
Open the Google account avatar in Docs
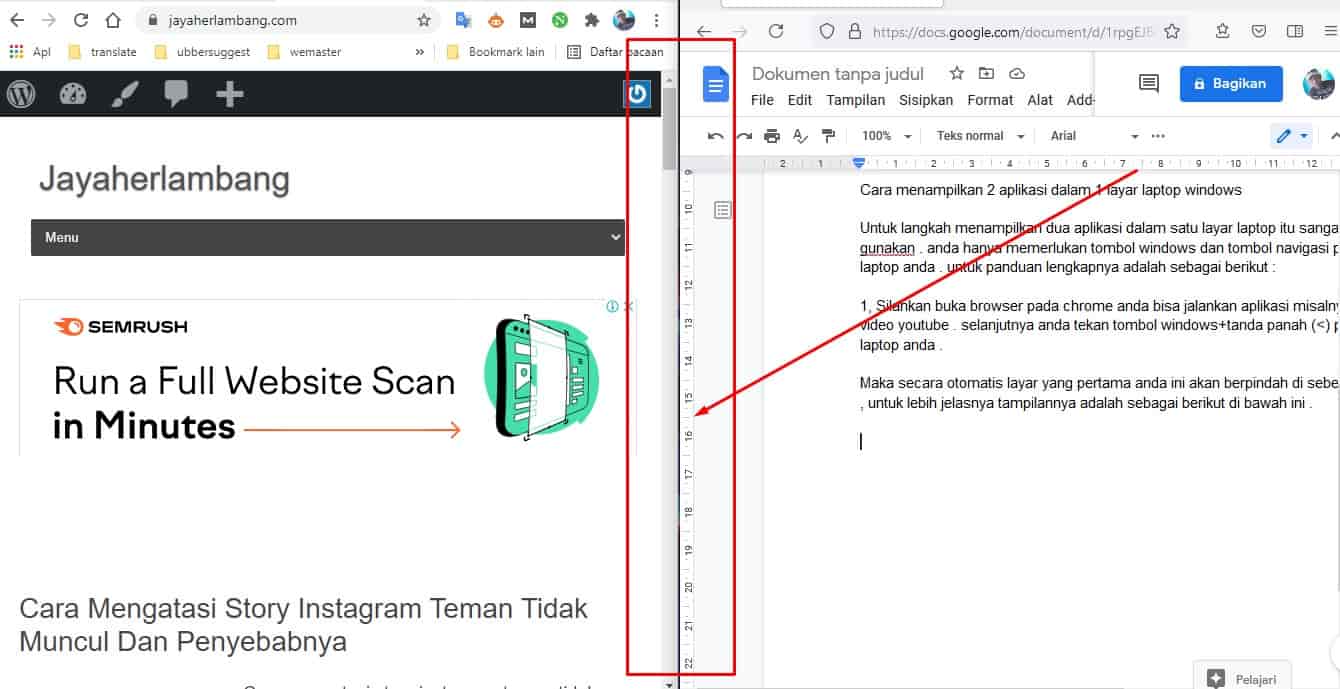[x=1320, y=84]
